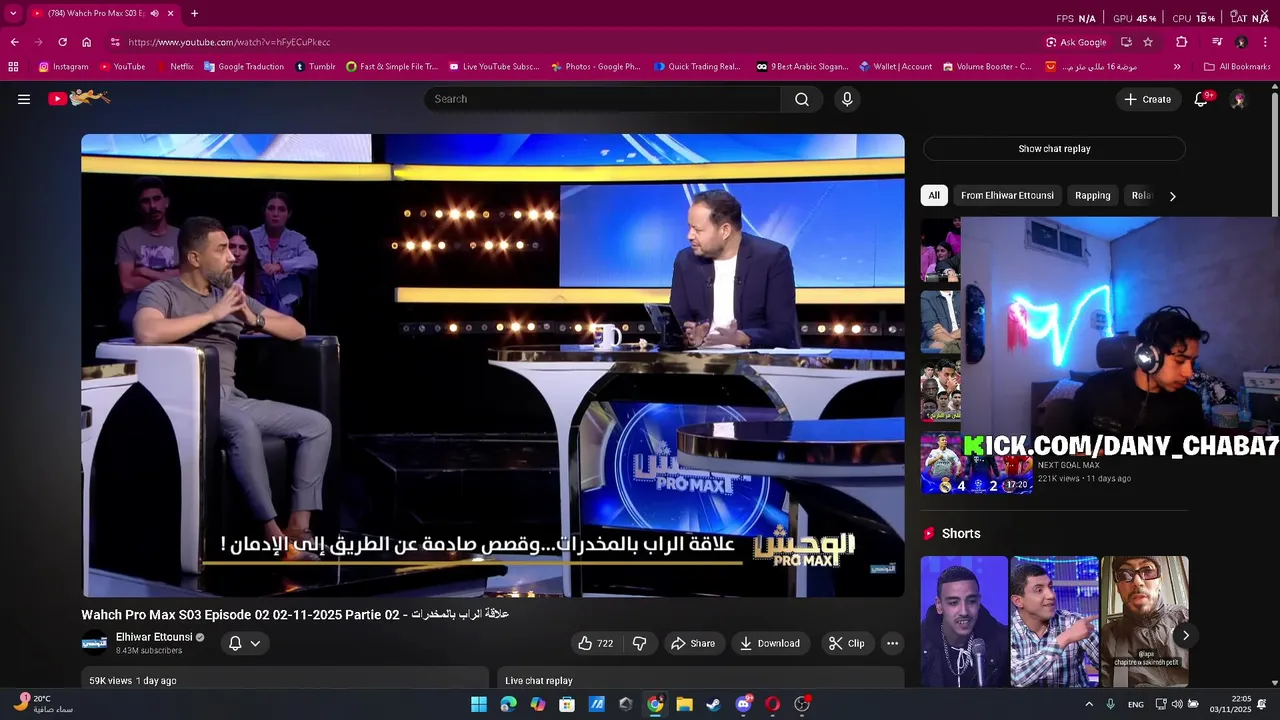Open the Windows Start button

coord(479,704)
